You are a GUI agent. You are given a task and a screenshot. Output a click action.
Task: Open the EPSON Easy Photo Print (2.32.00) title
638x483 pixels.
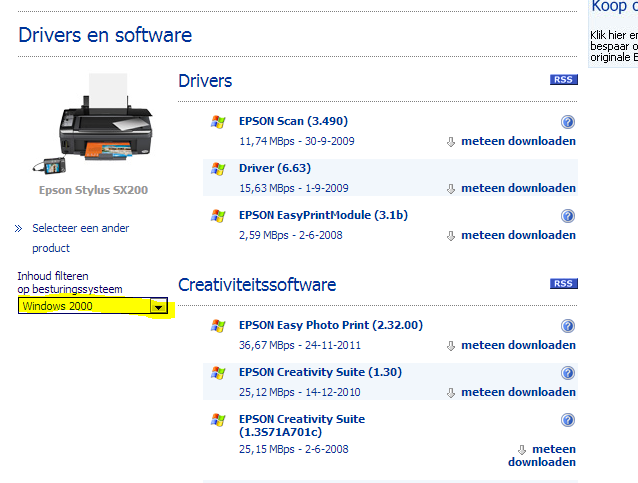[331, 325]
